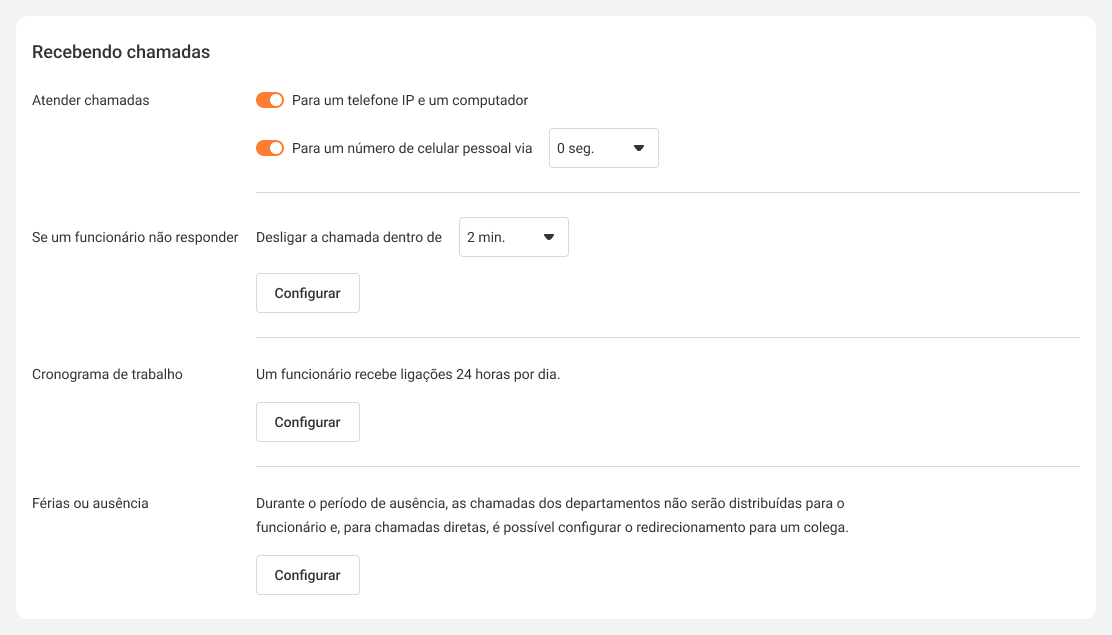The width and height of the screenshot is (1112, 635).
Task: Select the 'Cronograma de trabalho' label
Action: tap(108, 374)
